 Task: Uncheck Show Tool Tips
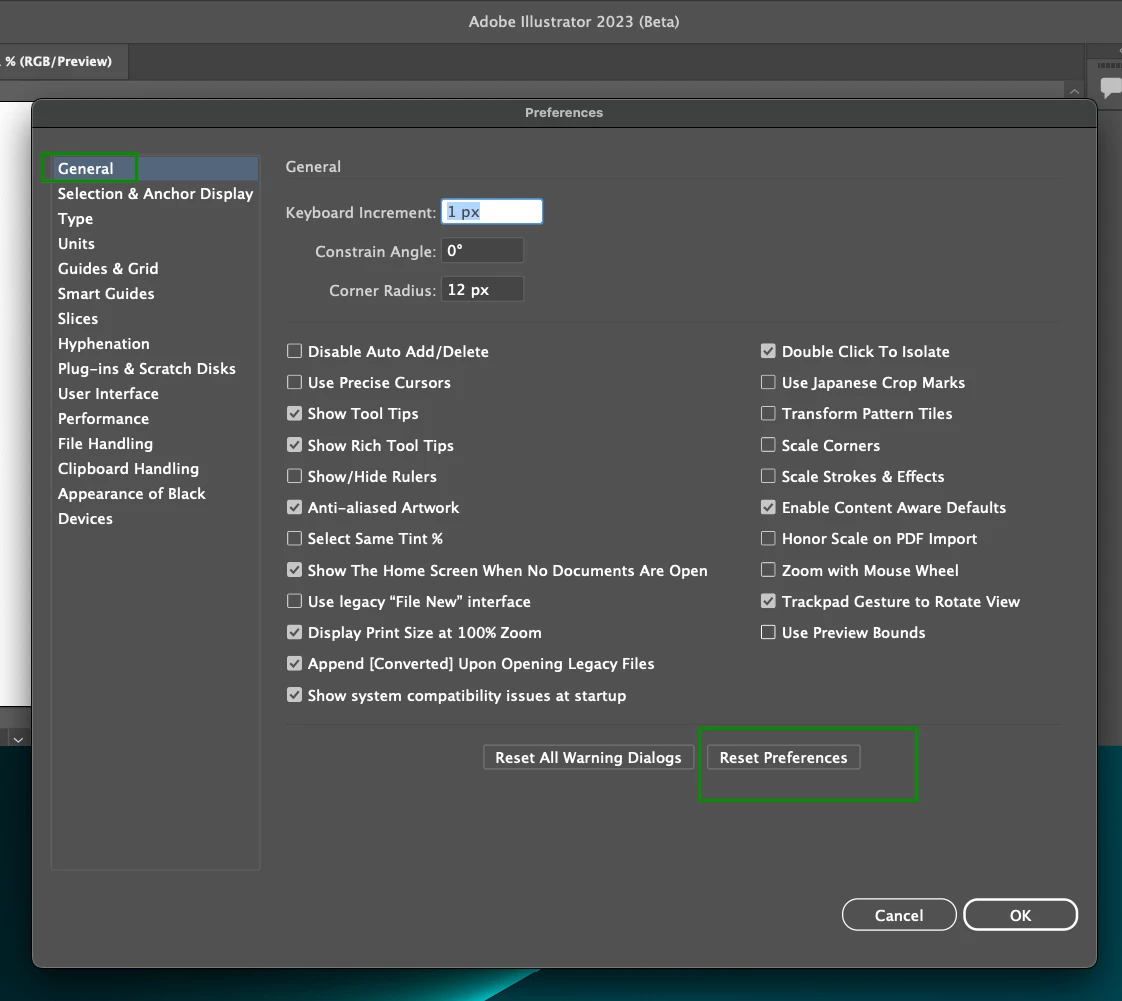tap(294, 413)
